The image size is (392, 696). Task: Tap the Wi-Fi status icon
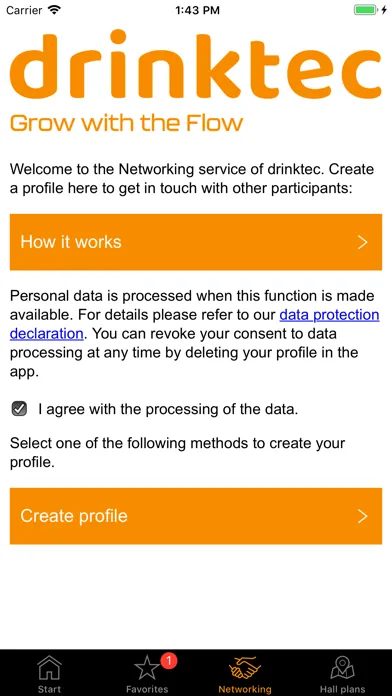55,10
